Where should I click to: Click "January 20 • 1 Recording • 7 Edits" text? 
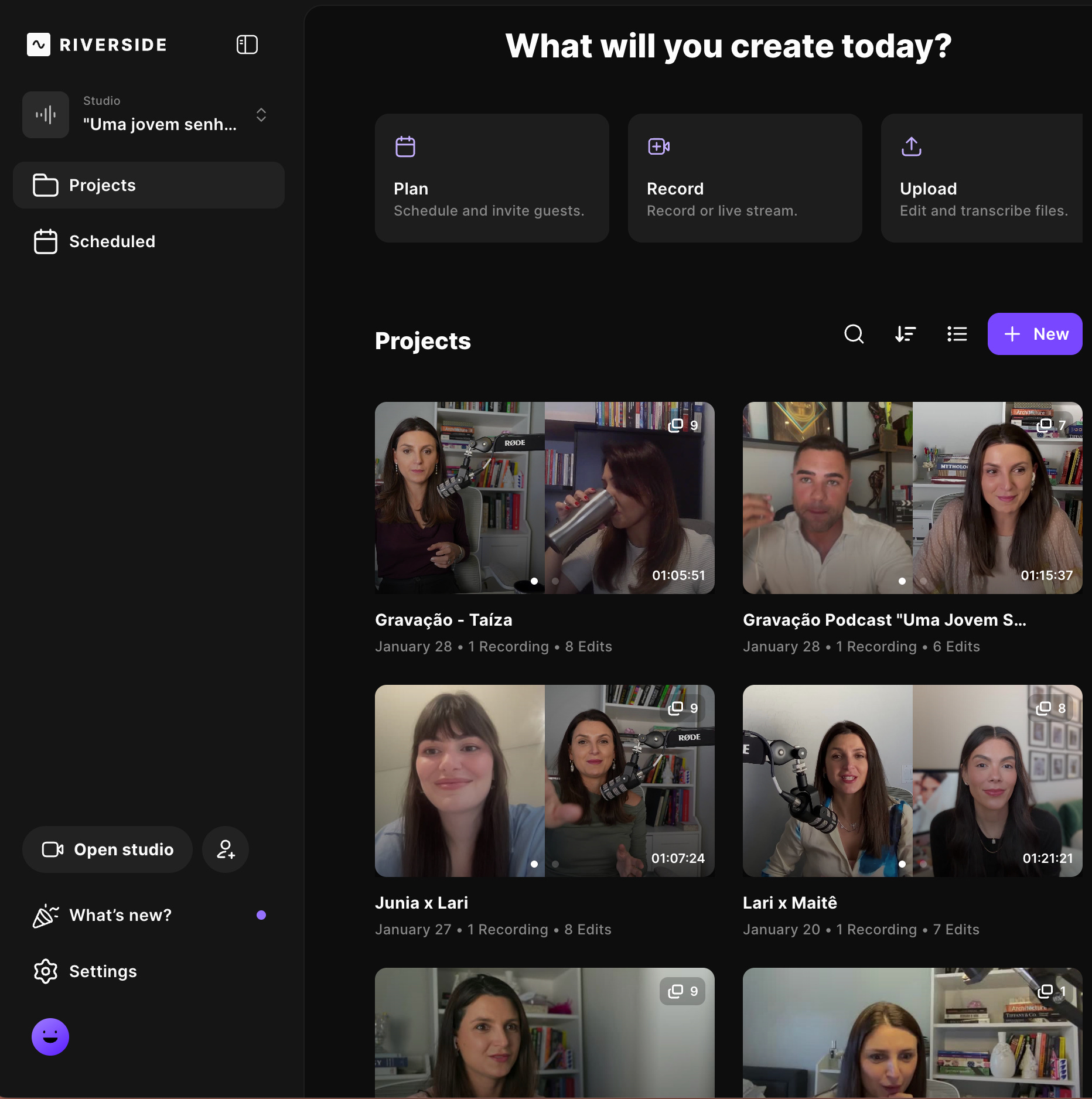861,930
